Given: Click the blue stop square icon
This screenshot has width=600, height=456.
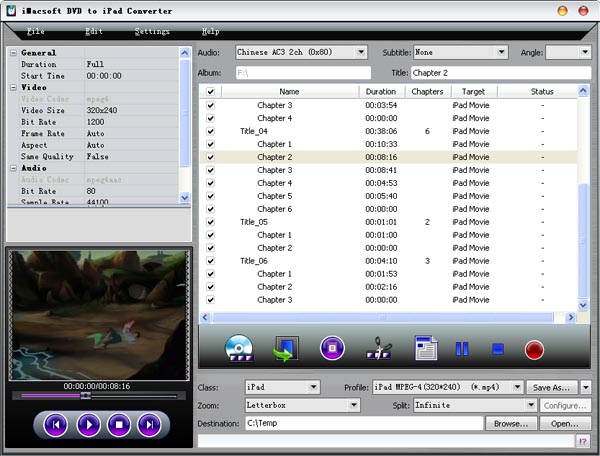Looking at the screenshot, I should (497, 349).
